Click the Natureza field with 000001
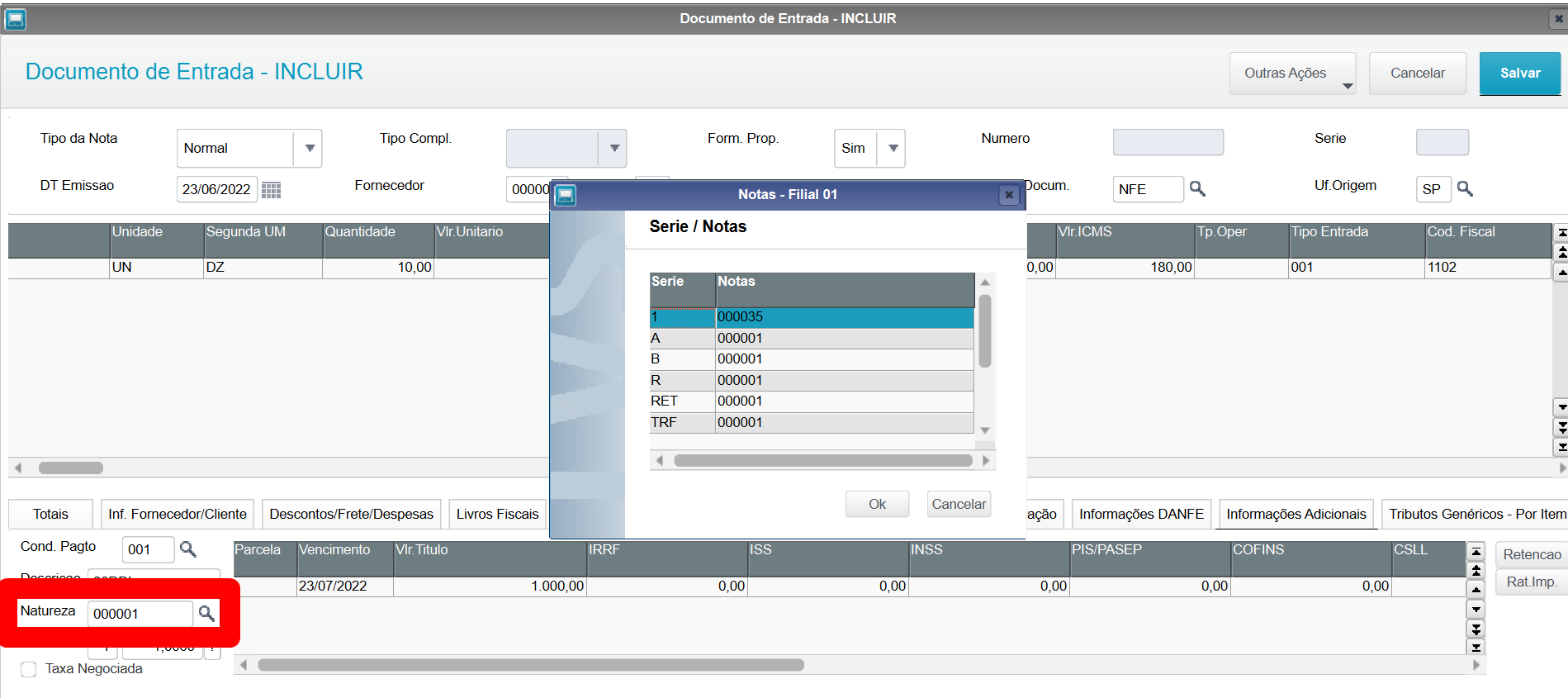Viewport: 1568px width, 698px height. coord(140,614)
